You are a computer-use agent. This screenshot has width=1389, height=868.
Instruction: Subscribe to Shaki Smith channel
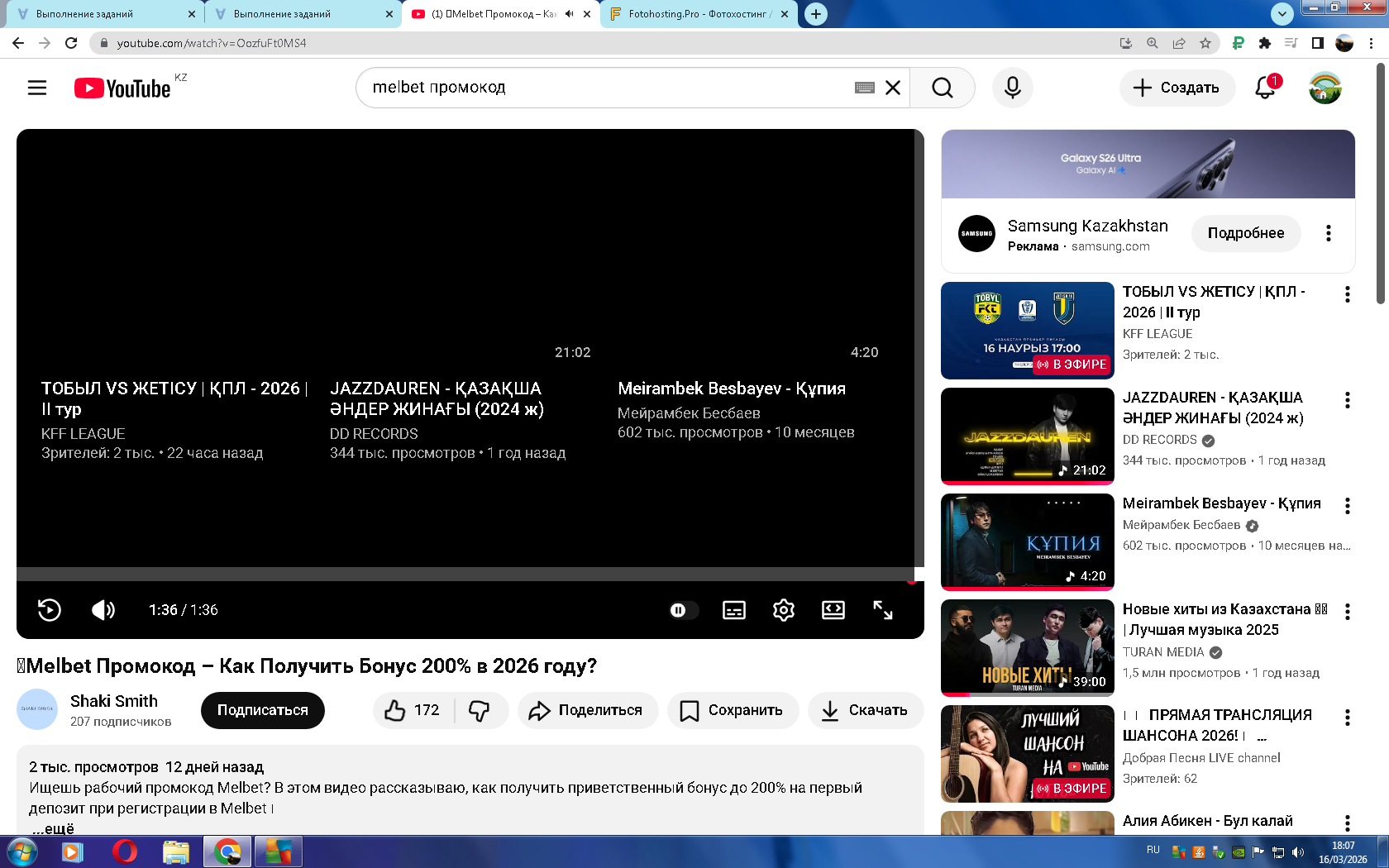coord(263,710)
